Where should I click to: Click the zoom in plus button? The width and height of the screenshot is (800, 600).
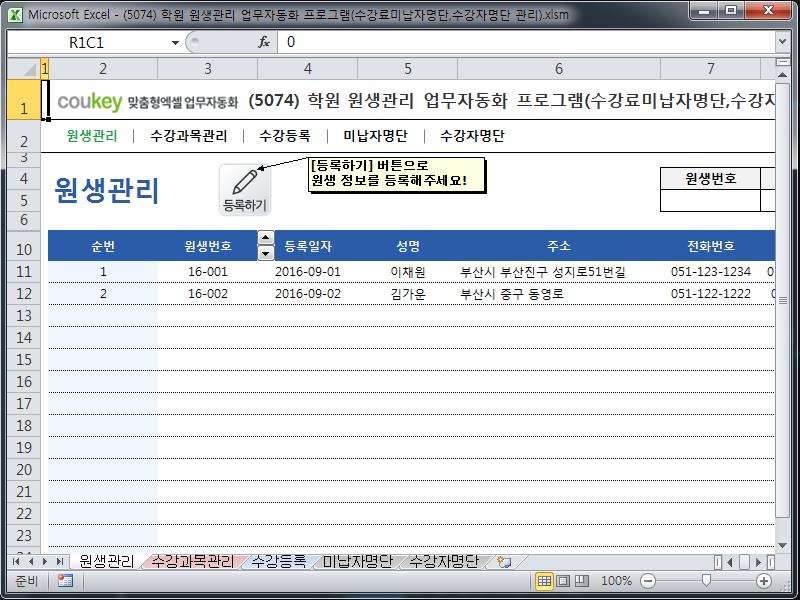click(x=764, y=581)
